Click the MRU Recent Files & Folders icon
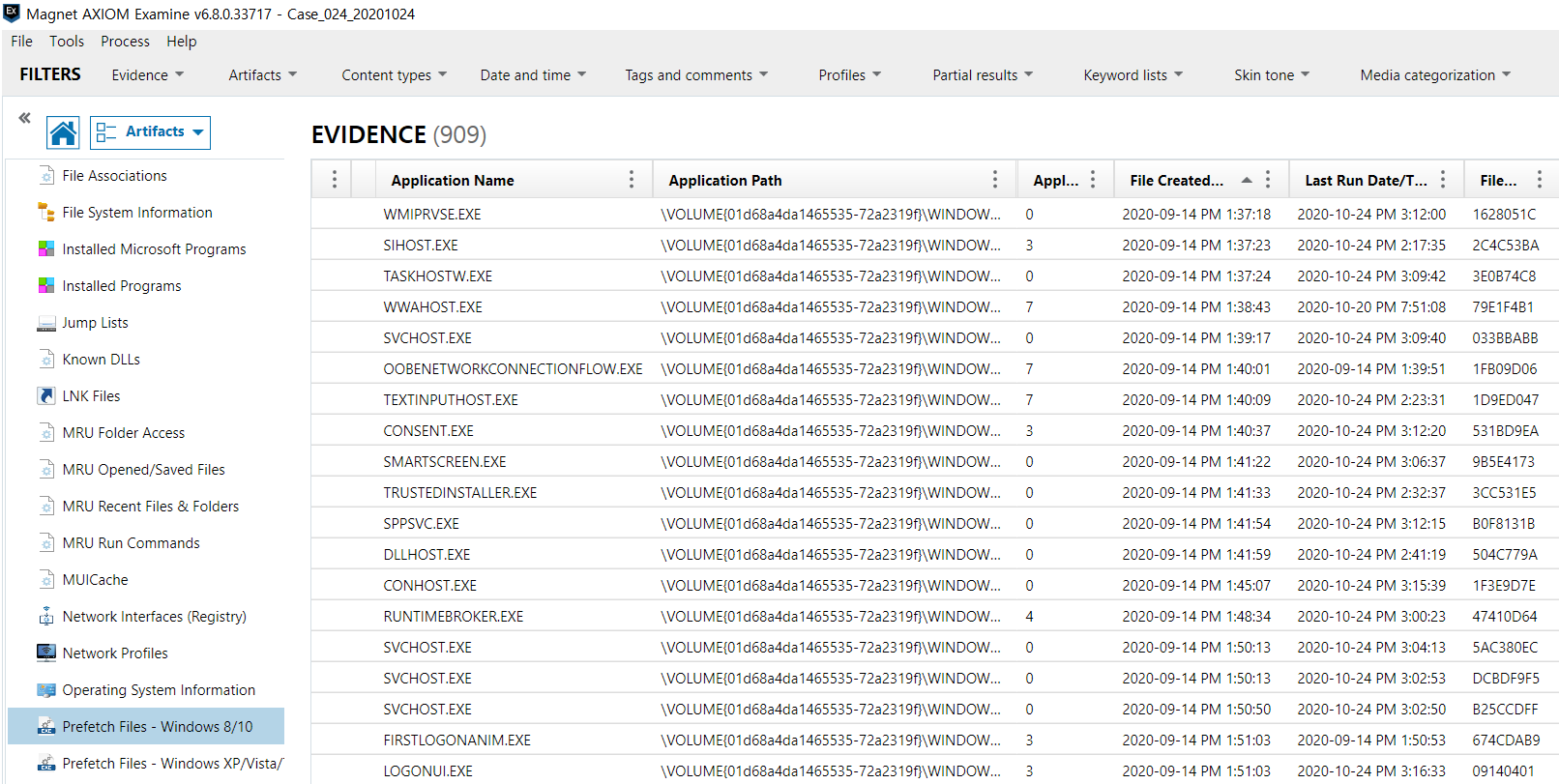Image resolution: width=1559 pixels, height=784 pixels. [46, 506]
